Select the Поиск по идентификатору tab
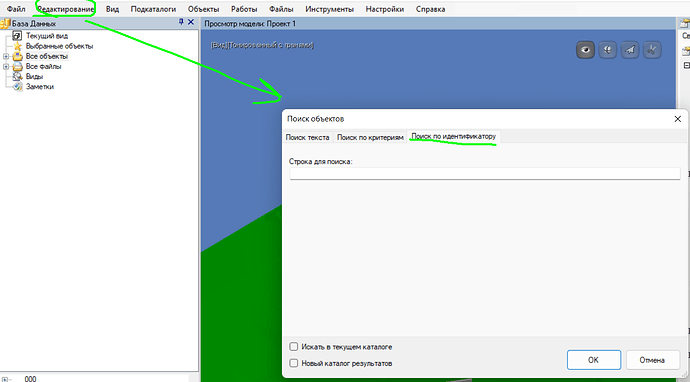Screen dimensions: 690x382 coord(454,136)
